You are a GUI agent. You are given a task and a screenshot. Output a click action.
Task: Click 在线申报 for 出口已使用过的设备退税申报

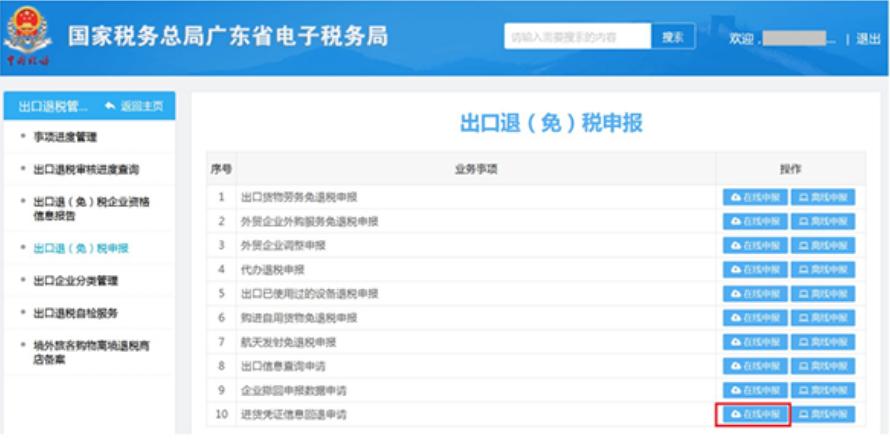[755, 294]
